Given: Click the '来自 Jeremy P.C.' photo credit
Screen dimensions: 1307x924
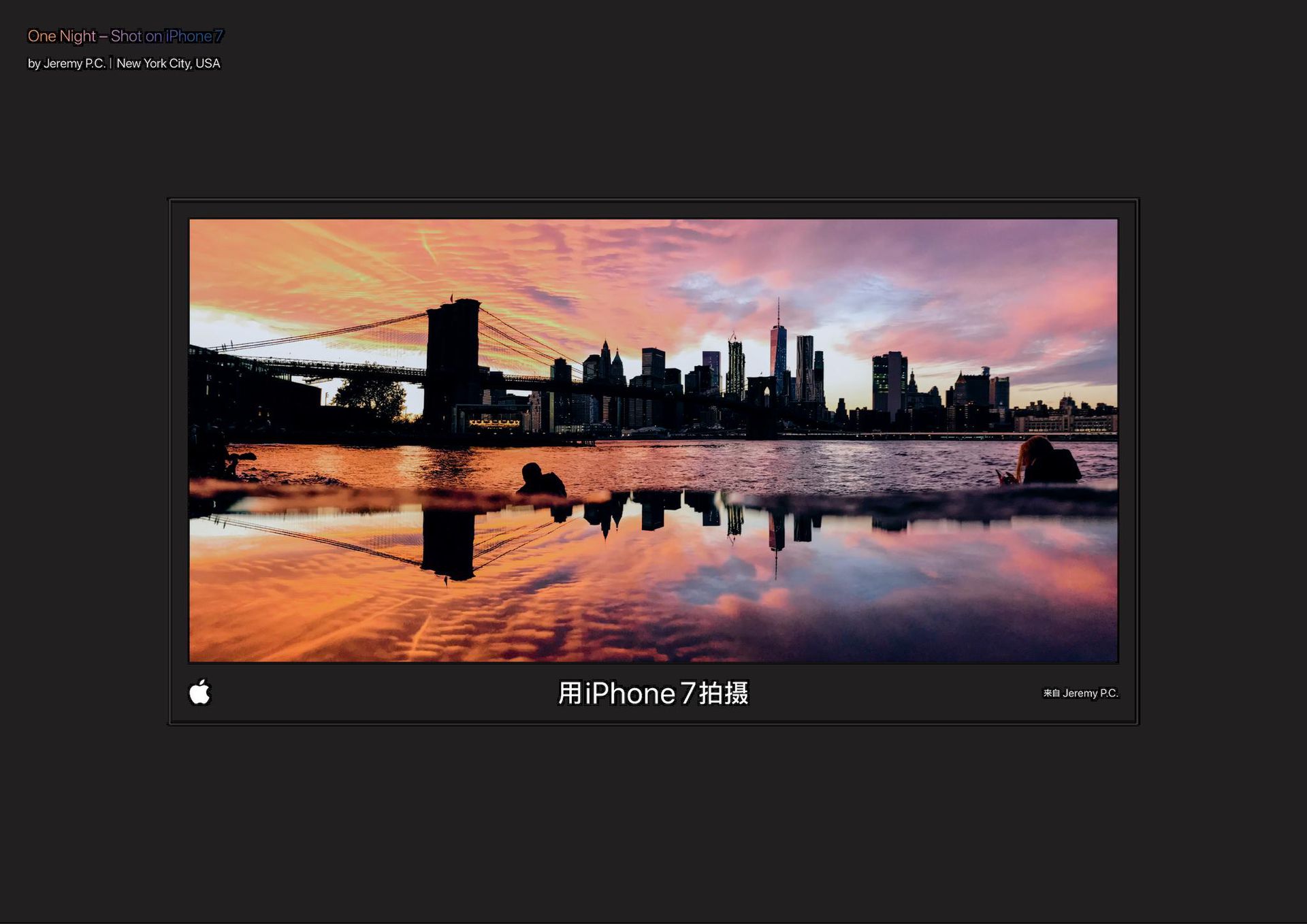Looking at the screenshot, I should [1080, 693].
